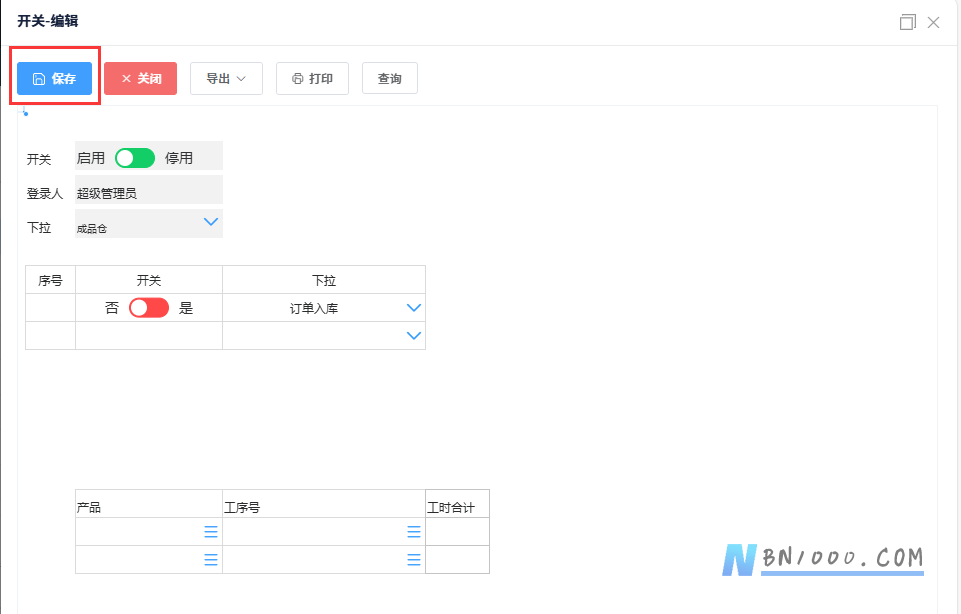The image size is (961, 614).
Task: Open the first-row 工序号 list icon
Action: point(414,532)
